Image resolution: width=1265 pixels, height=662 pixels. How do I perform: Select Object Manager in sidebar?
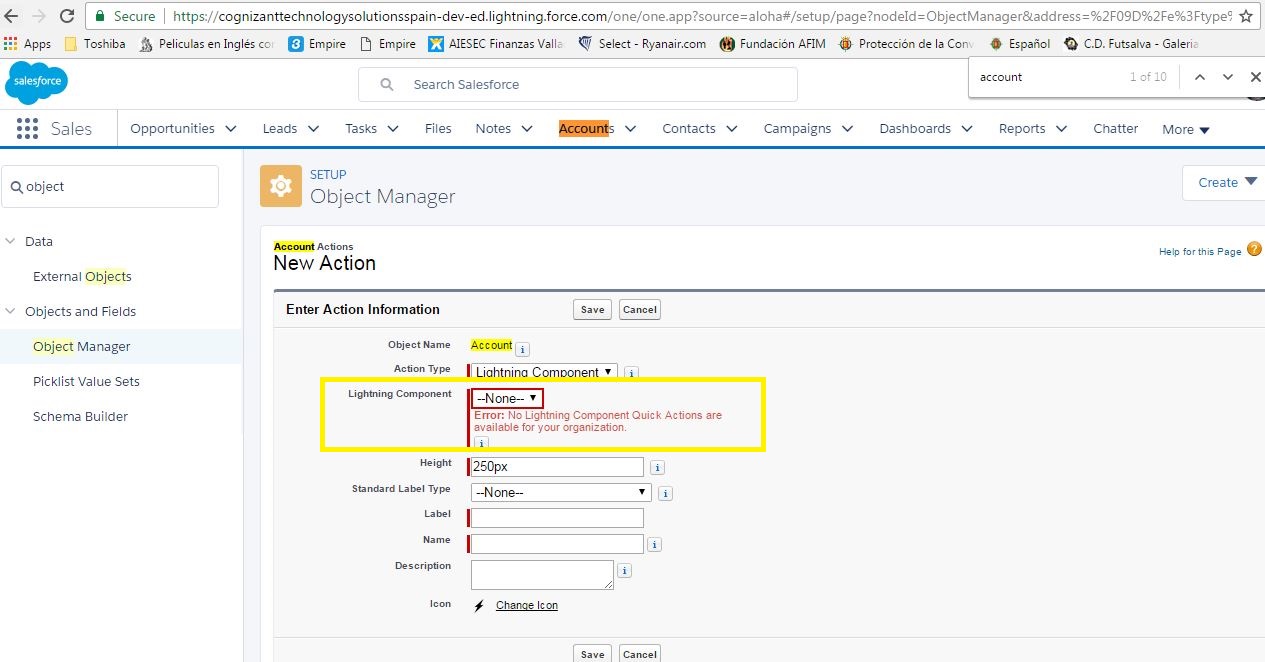tap(82, 347)
